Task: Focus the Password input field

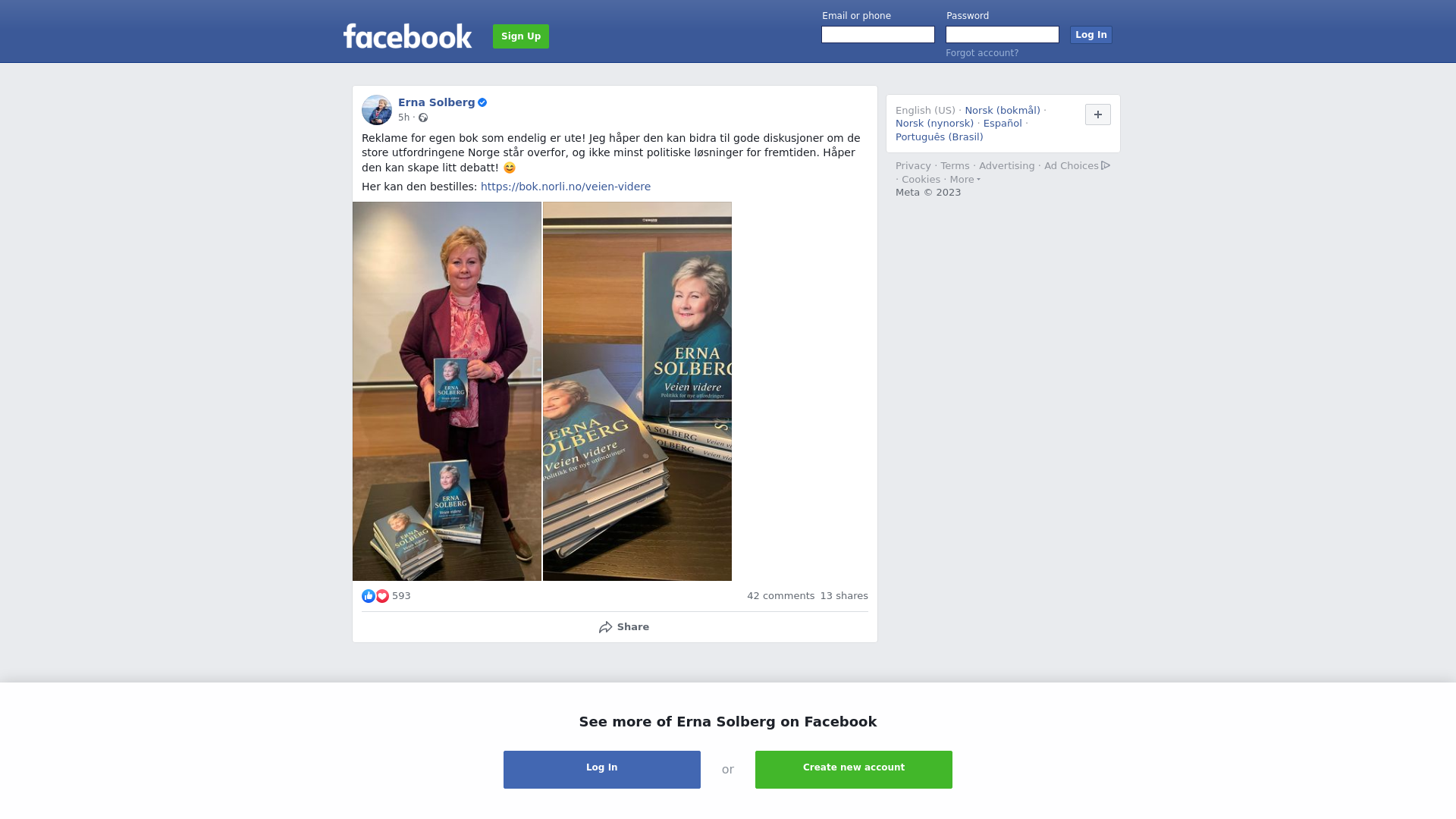Action: [1003, 35]
